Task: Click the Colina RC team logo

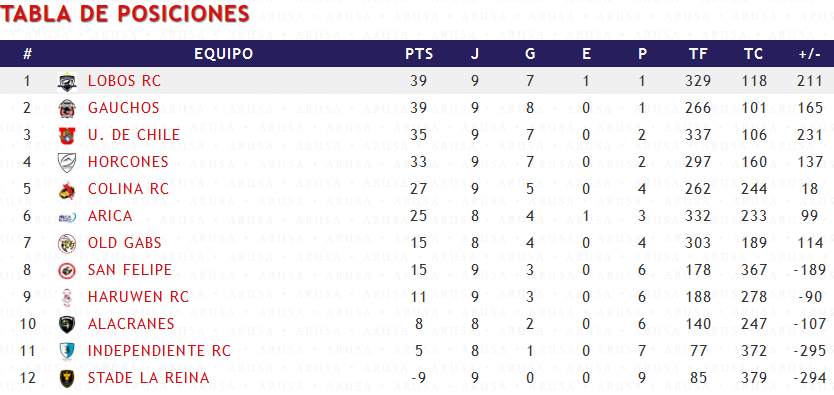Action: [67, 189]
